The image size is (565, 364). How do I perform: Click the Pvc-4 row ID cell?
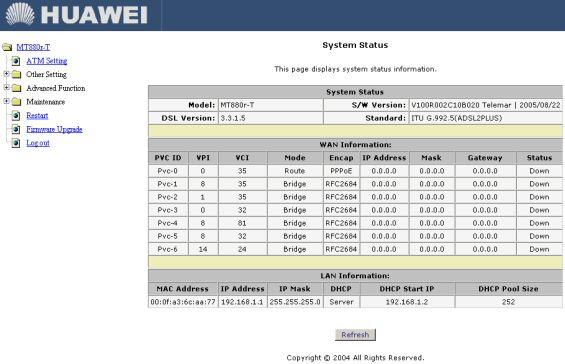point(168,223)
